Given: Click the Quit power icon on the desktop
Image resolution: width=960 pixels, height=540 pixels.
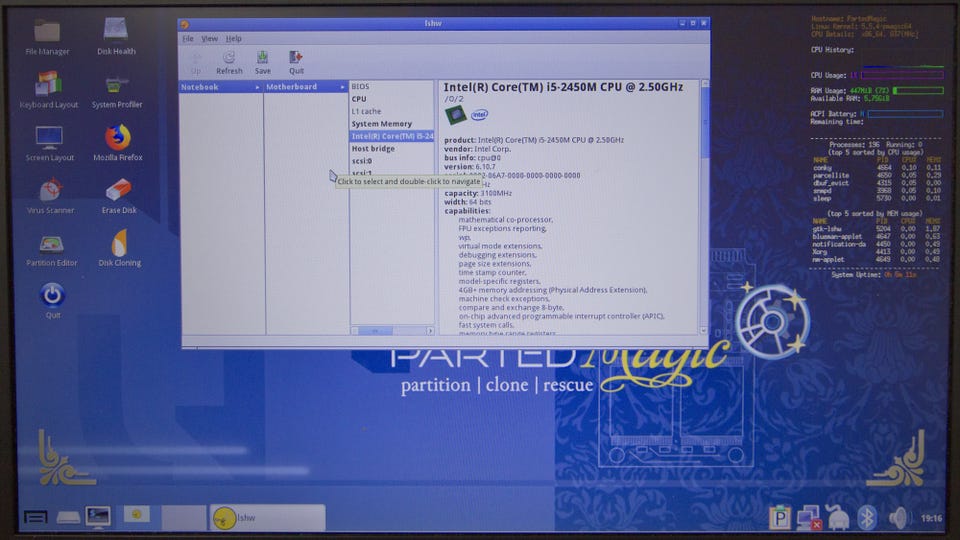Looking at the screenshot, I should pyautogui.click(x=53, y=301).
